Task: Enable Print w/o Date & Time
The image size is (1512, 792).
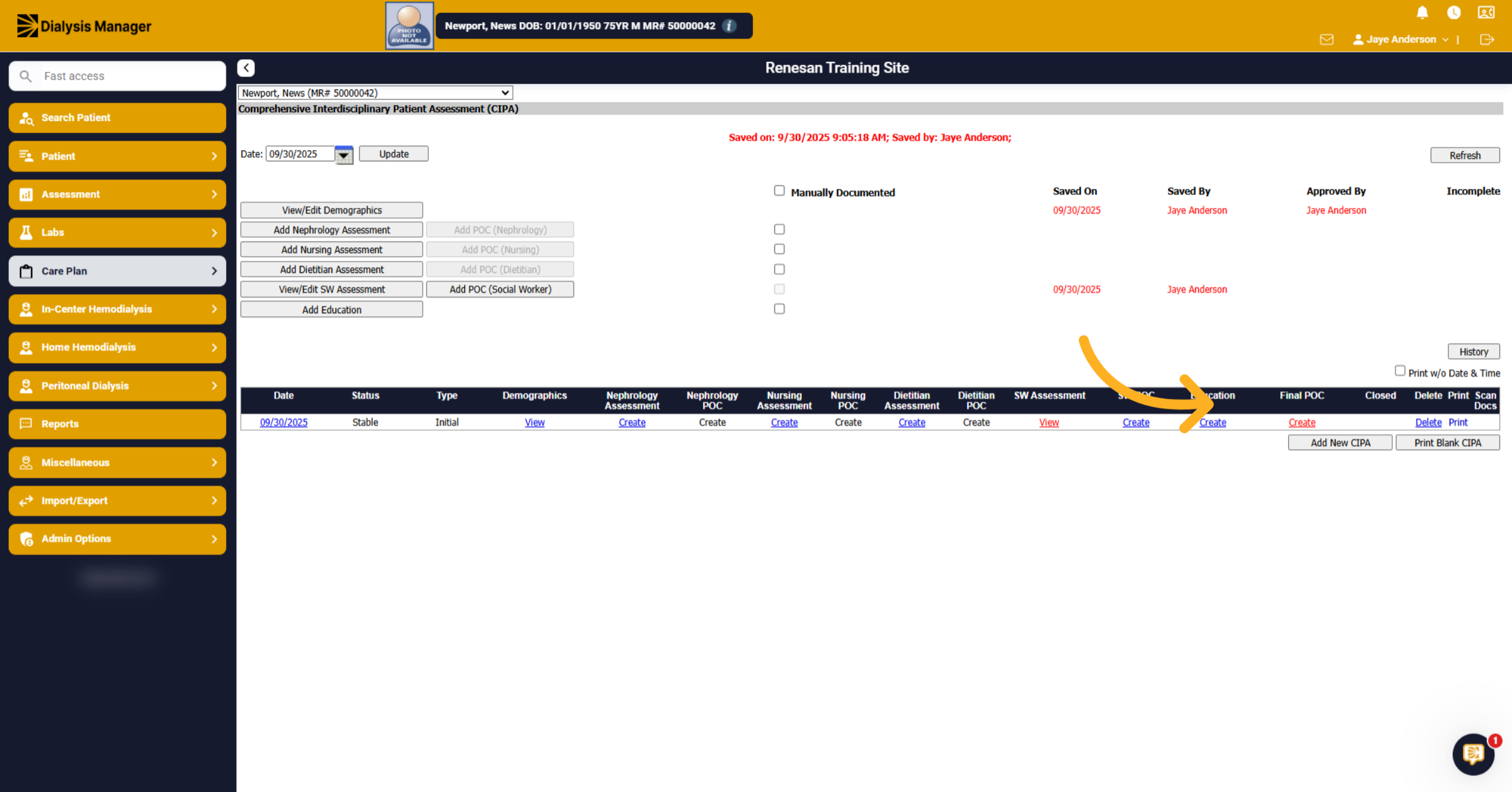Action: [x=1400, y=371]
